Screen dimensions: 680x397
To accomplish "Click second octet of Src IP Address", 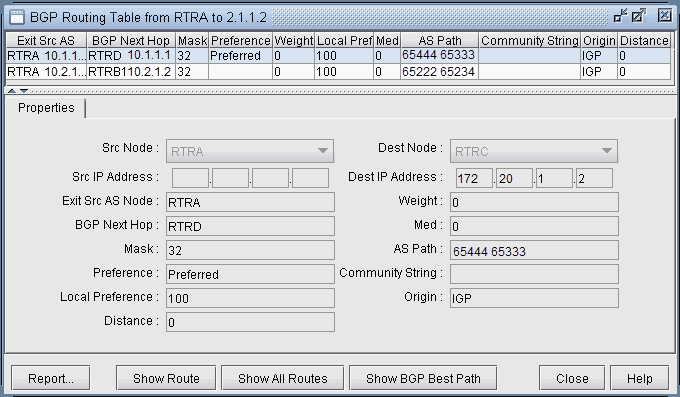I will click(230, 178).
